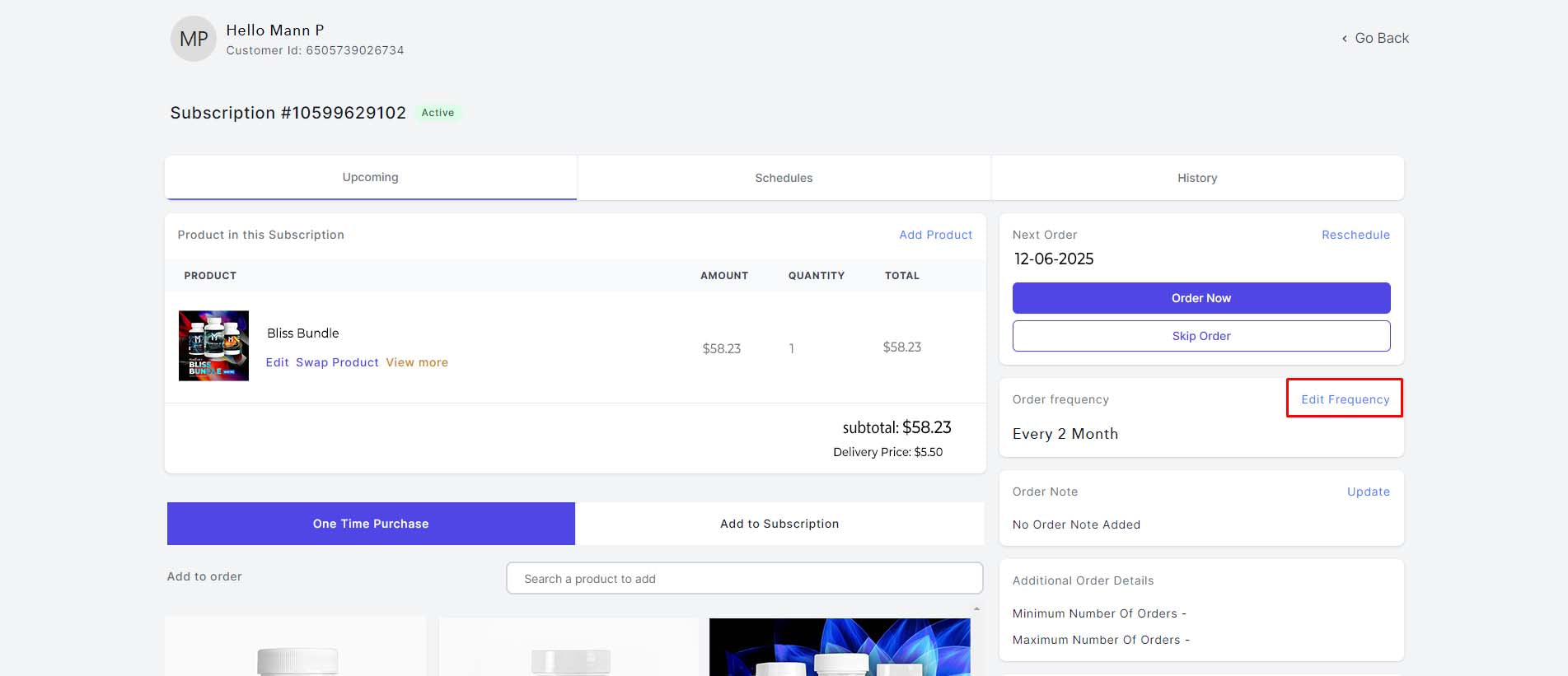Open the History tab
Image resolution: width=1568 pixels, height=676 pixels.
tap(1196, 178)
